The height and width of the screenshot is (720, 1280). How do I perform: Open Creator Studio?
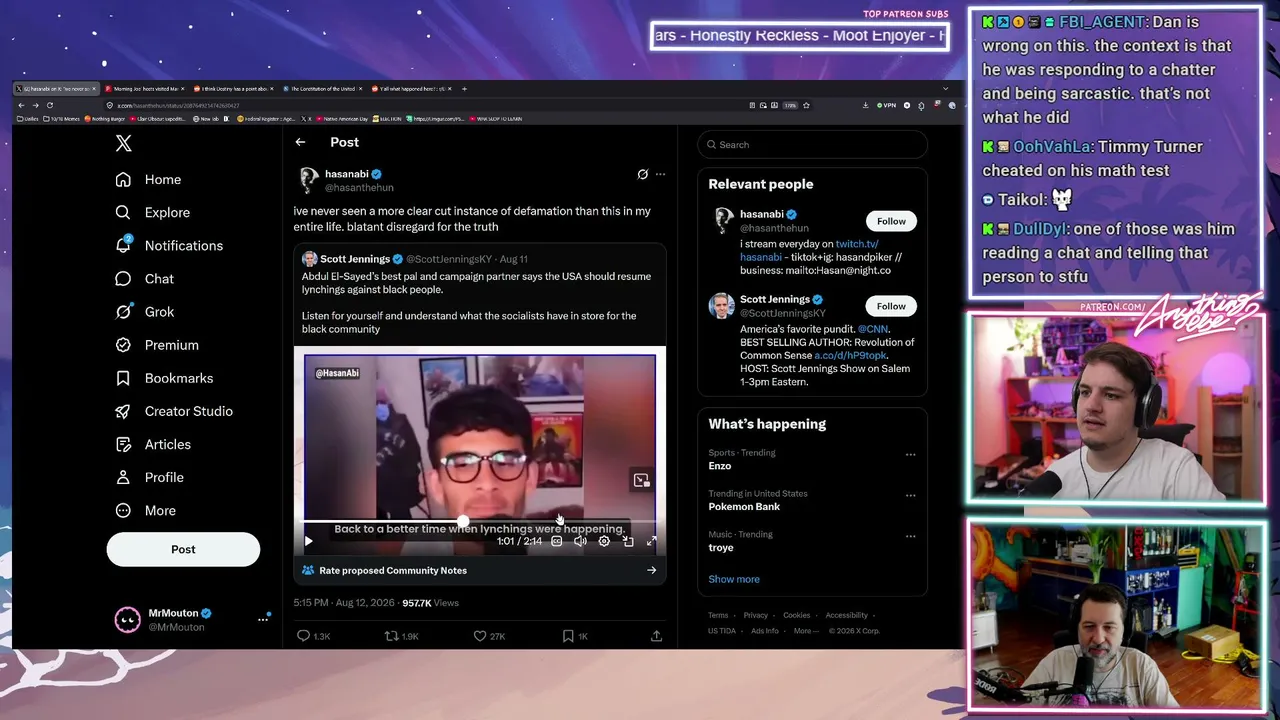point(174,411)
